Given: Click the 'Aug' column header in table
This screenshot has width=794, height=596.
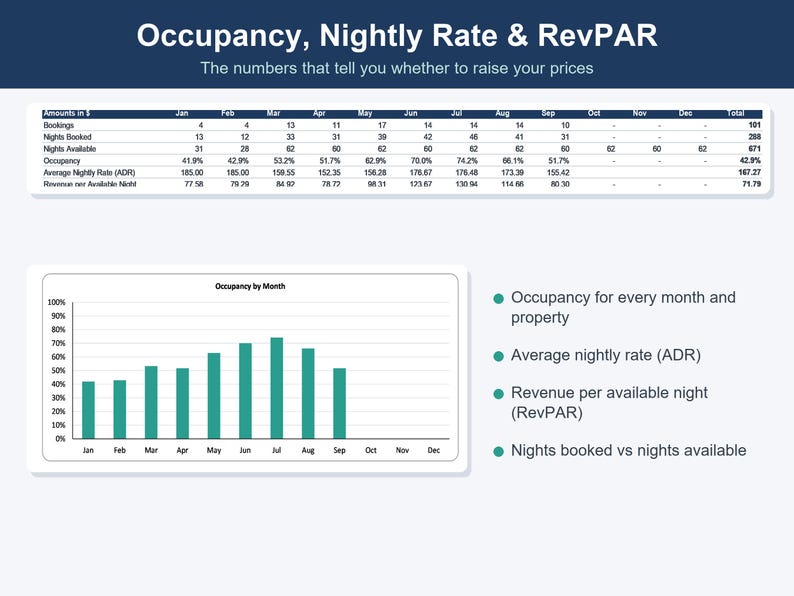Looking at the screenshot, I should (x=502, y=113).
